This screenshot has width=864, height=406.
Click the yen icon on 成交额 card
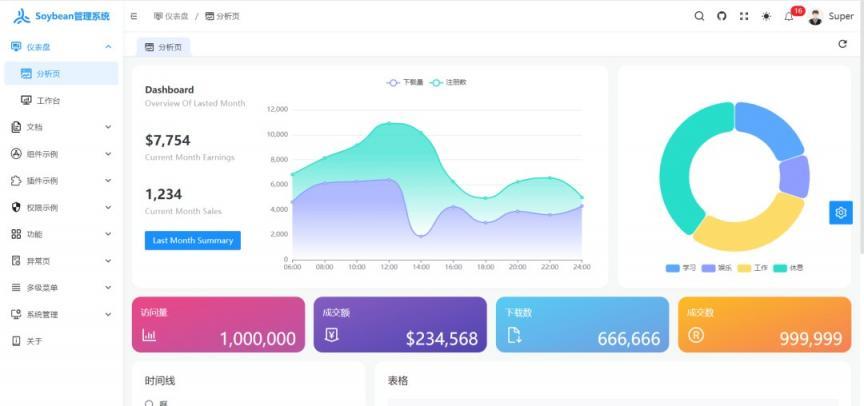pos(331,334)
